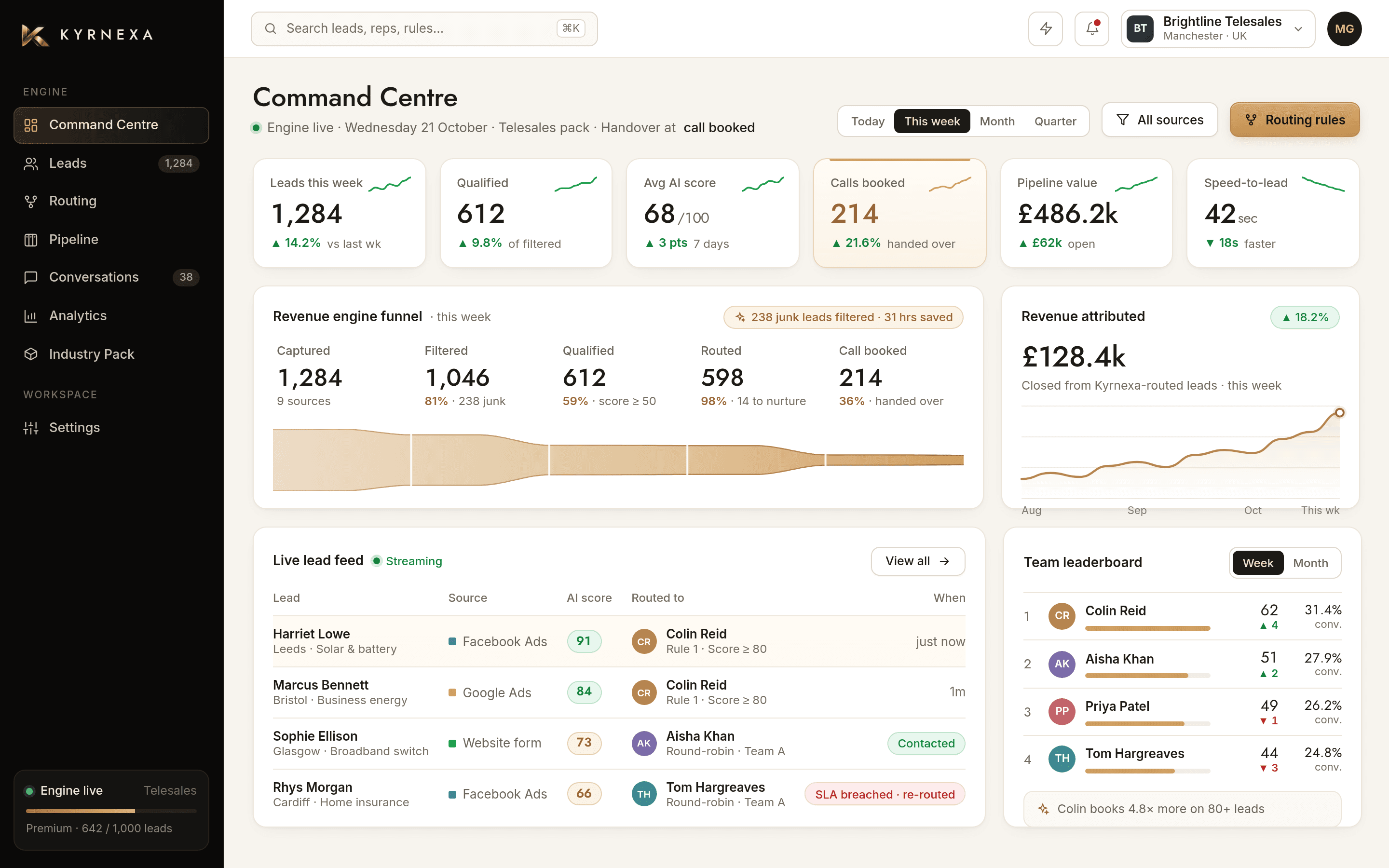Click the SLA breached re-routed tag
1389x868 pixels.
885,795
